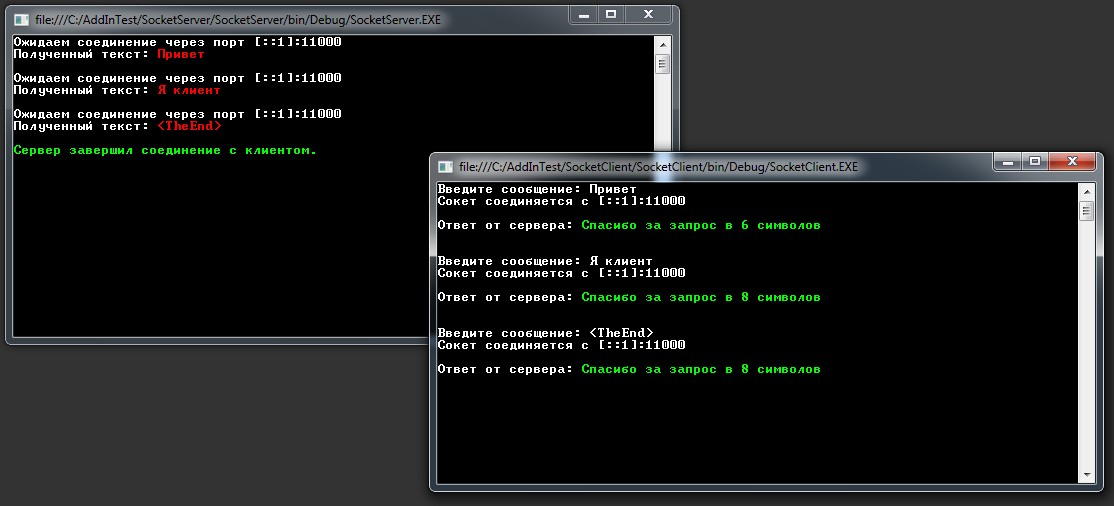
Task: Click the SocketServer scrollbar up arrow
Action: click(662, 44)
